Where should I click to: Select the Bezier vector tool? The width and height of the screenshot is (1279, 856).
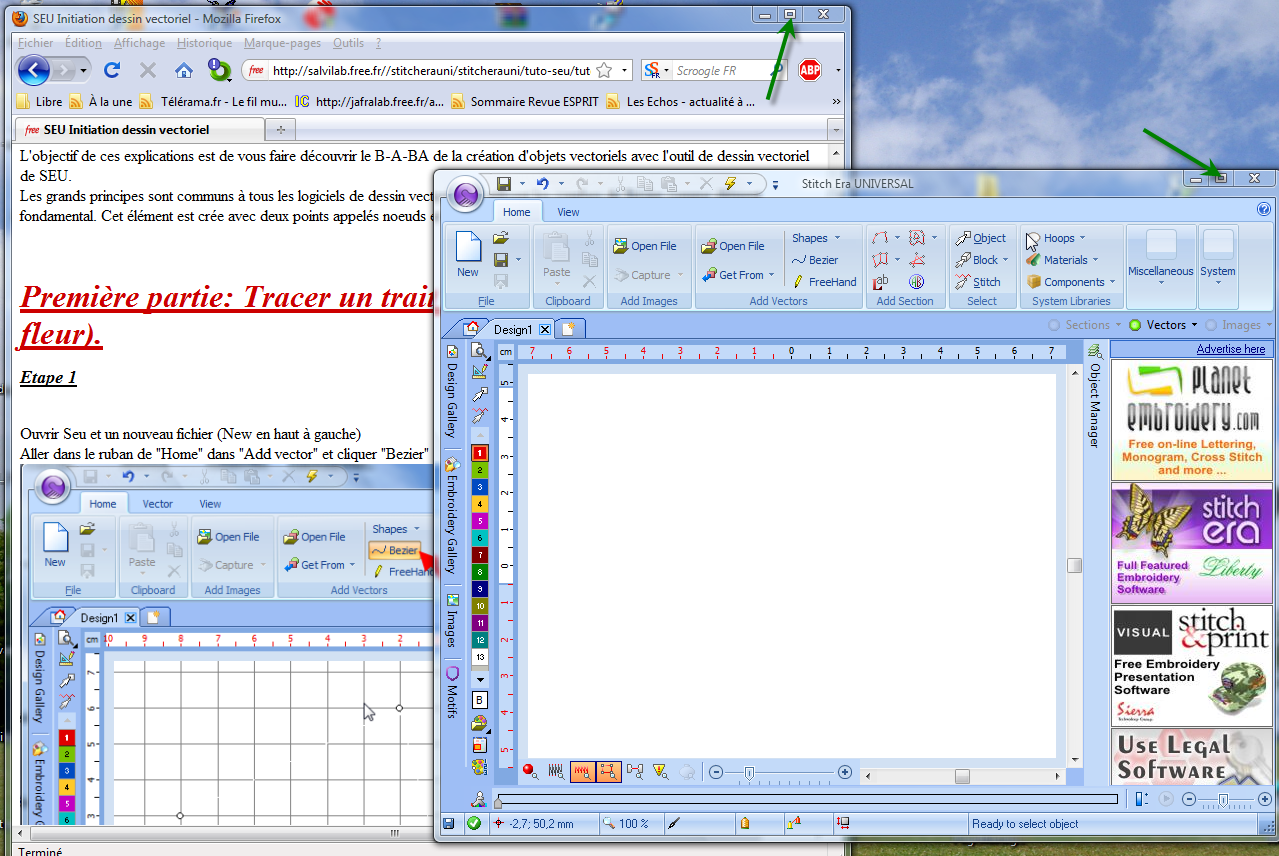(815, 260)
